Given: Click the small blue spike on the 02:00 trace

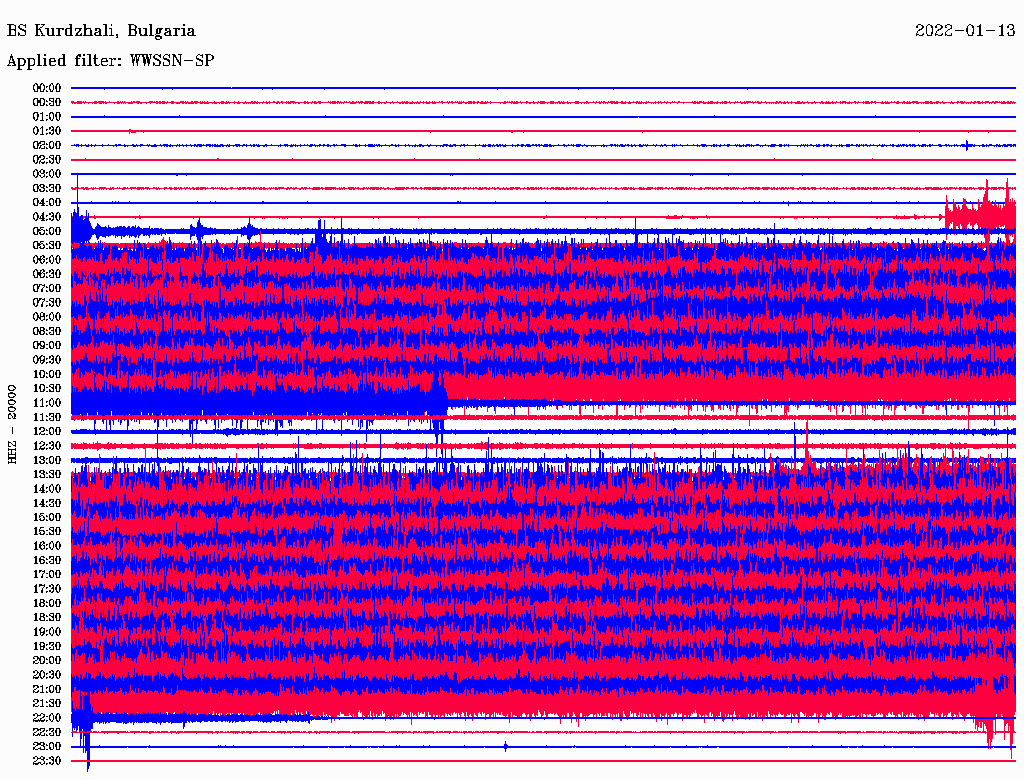Looking at the screenshot, I should tap(967, 145).
